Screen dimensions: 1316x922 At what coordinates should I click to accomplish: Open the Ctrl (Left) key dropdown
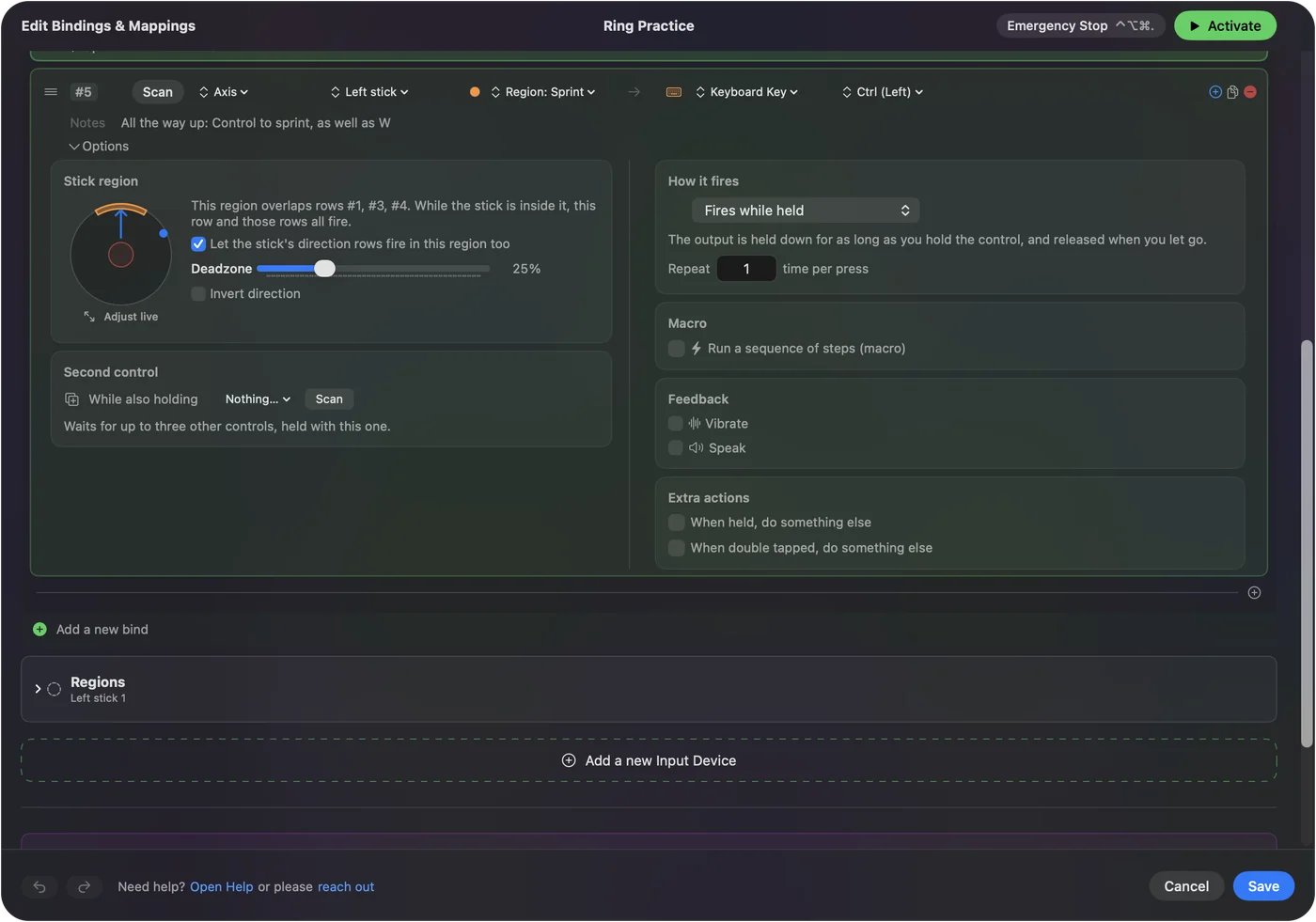(x=883, y=92)
